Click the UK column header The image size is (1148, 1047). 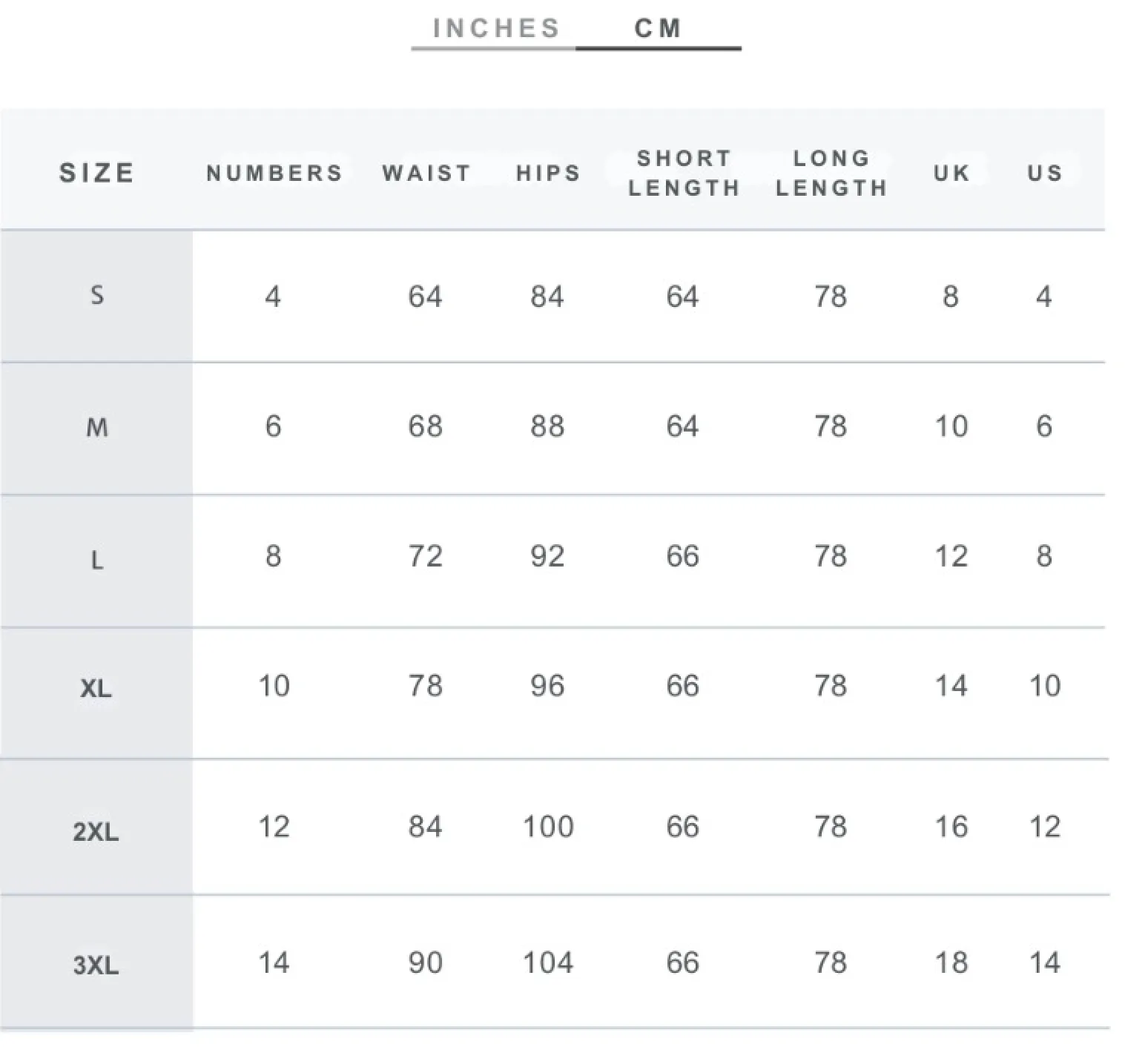[x=951, y=173]
